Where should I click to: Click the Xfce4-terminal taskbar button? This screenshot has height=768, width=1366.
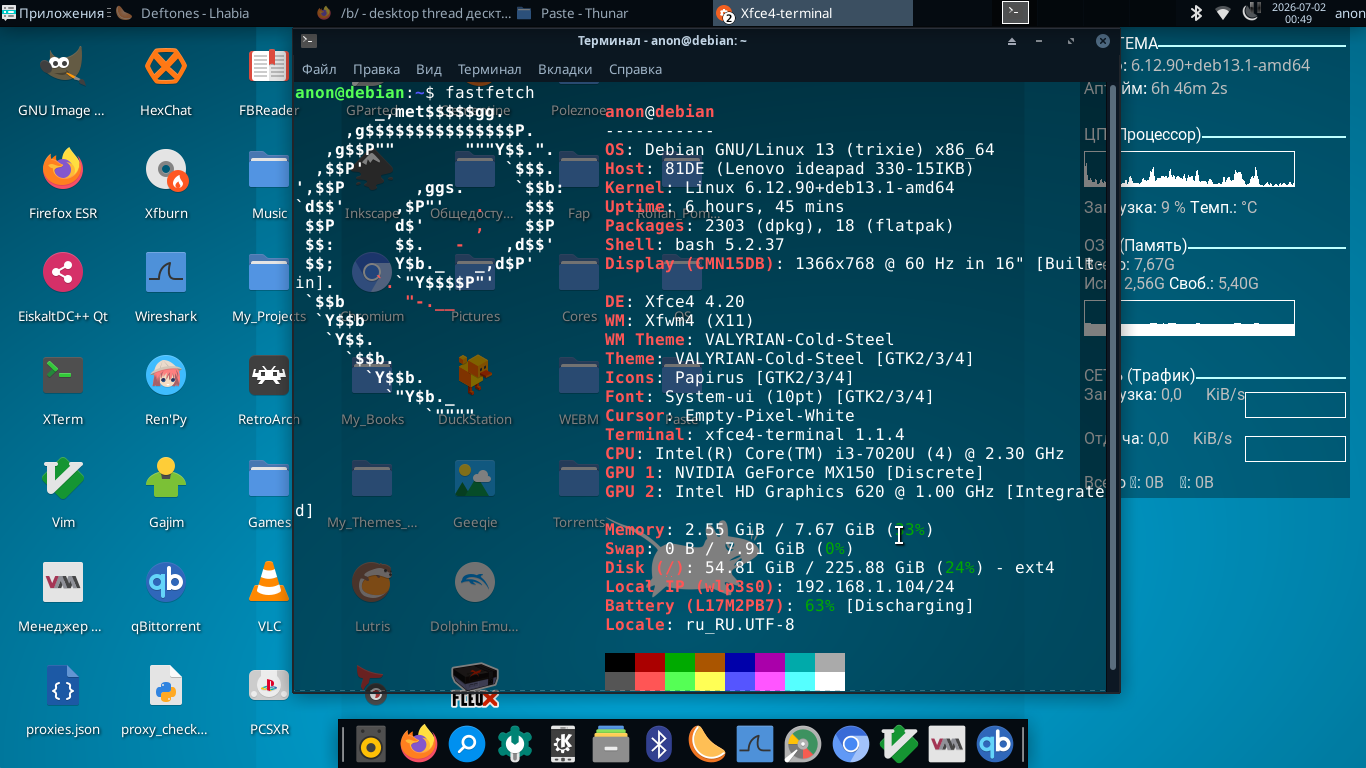pos(812,13)
